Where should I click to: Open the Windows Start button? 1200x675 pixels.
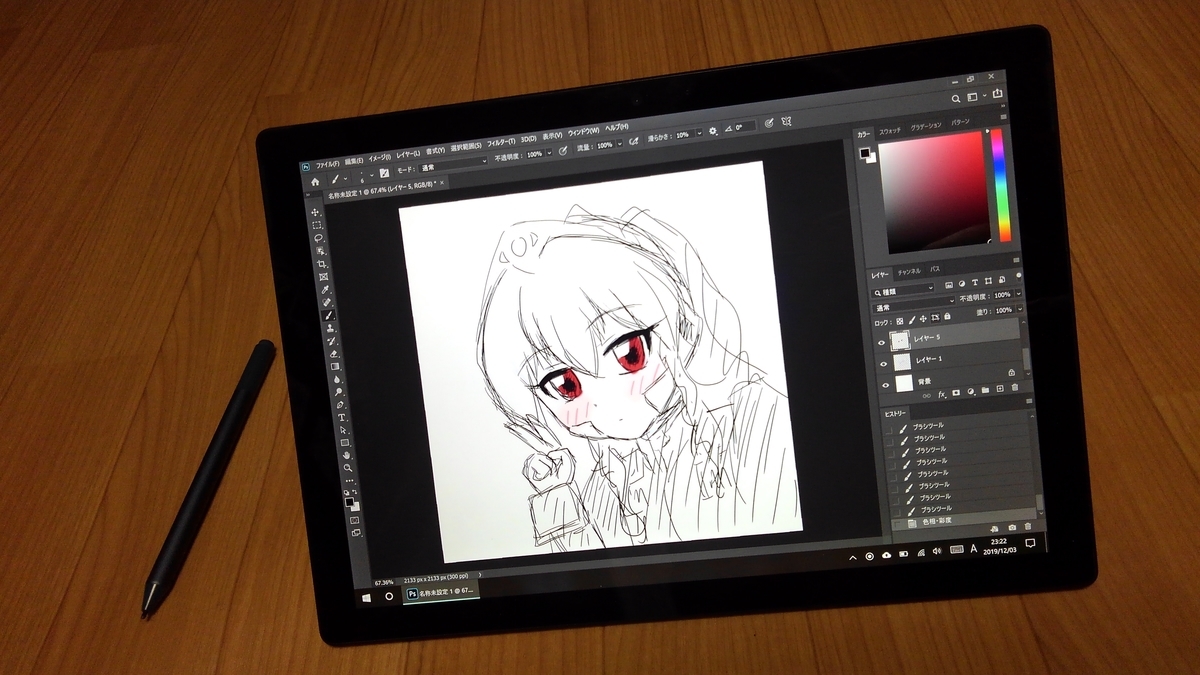[366, 596]
